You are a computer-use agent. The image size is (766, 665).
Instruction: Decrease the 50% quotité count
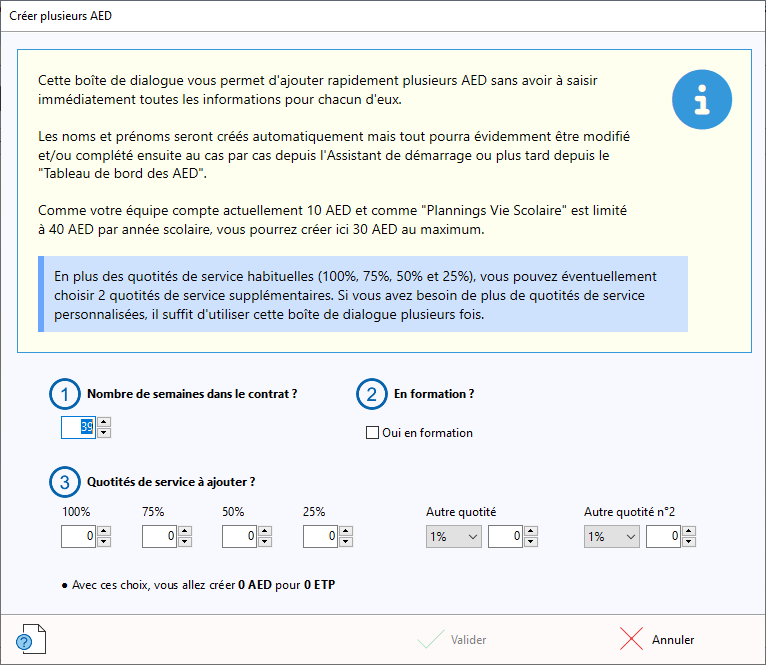(x=265, y=543)
